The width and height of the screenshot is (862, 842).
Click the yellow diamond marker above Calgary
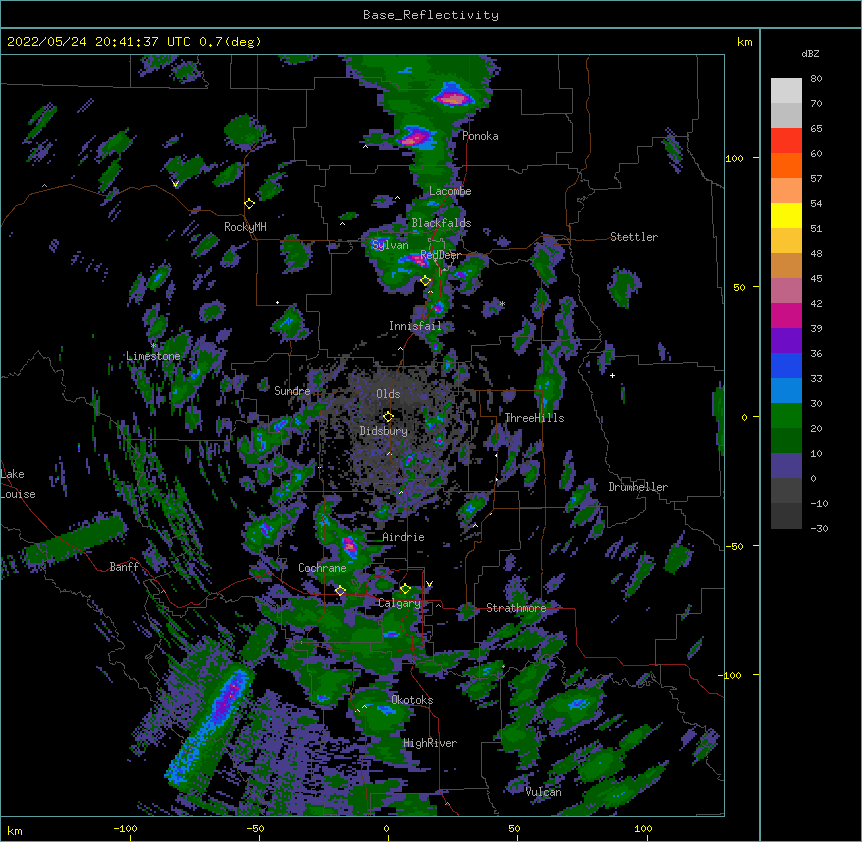point(405,589)
